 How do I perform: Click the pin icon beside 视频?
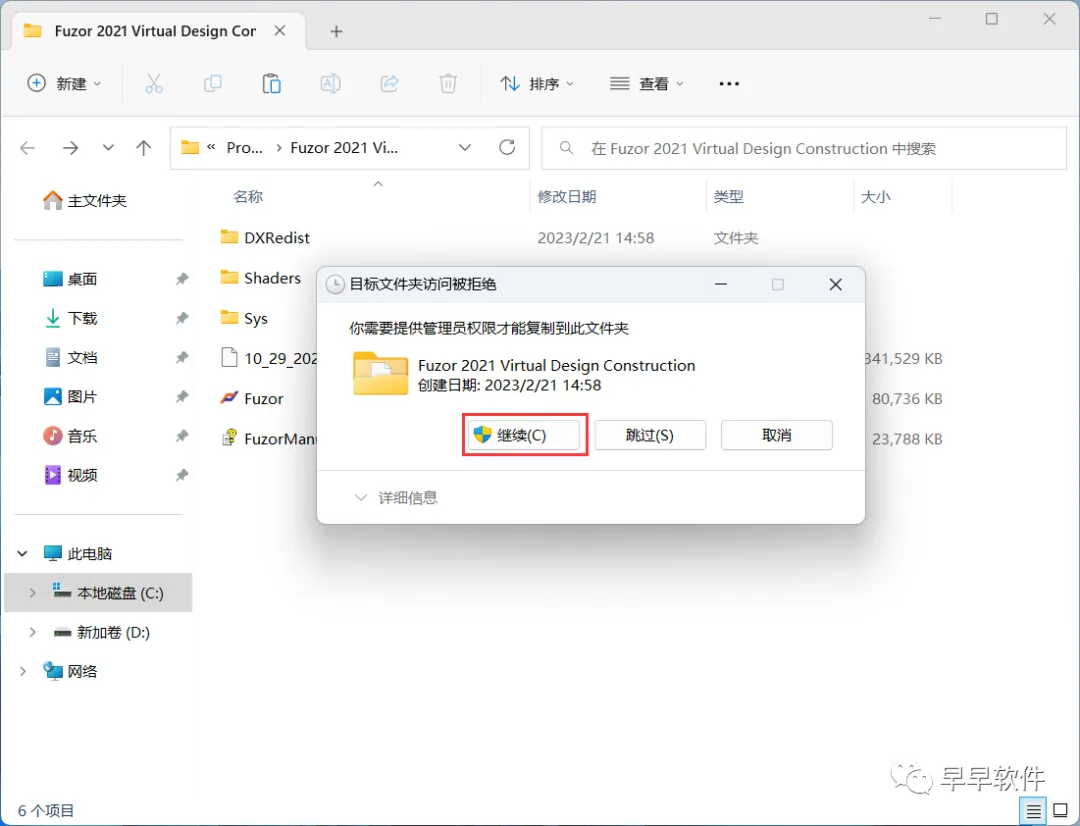click(182, 475)
